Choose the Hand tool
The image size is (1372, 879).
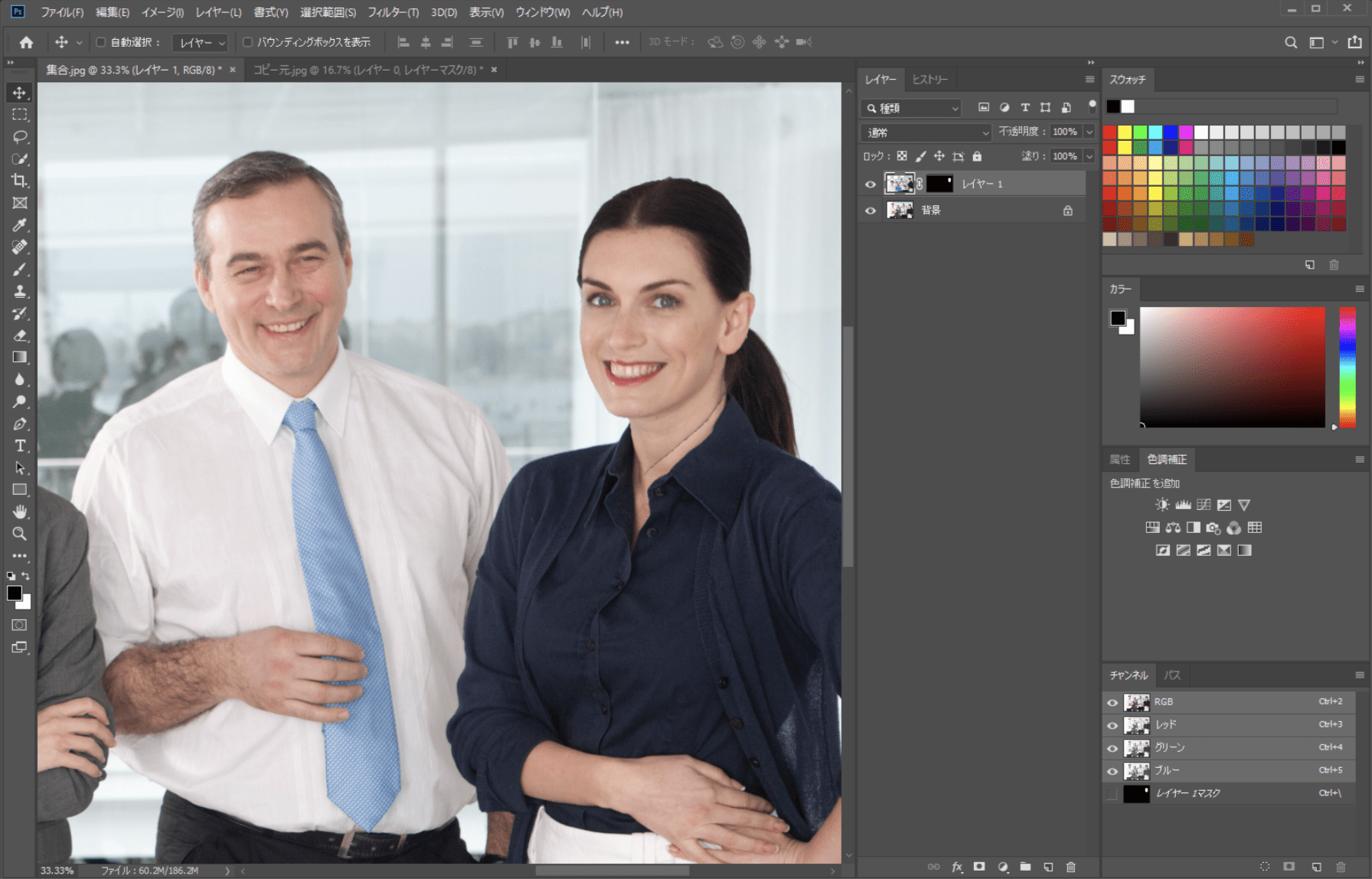point(20,511)
